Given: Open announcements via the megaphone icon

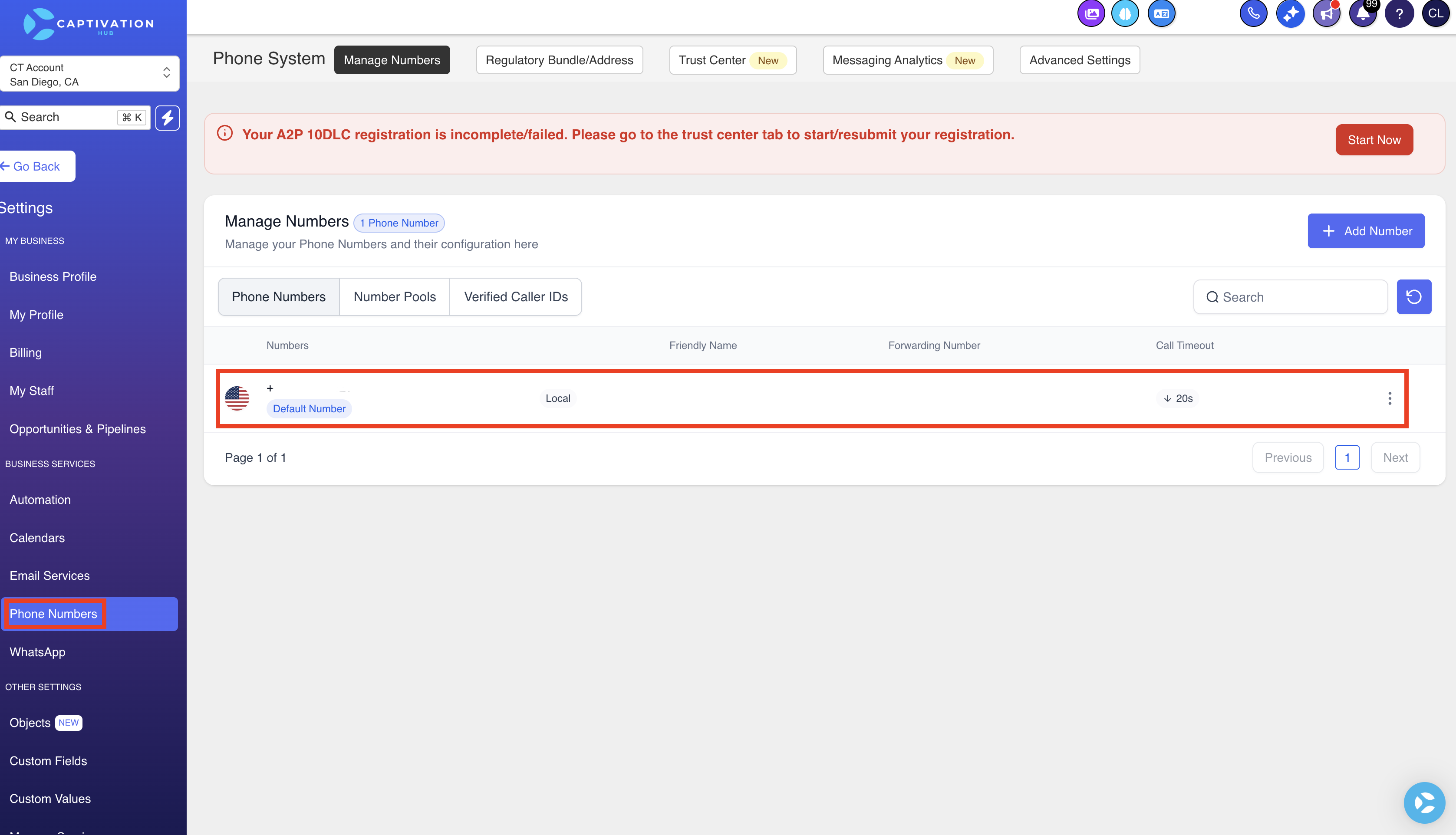Looking at the screenshot, I should (x=1326, y=13).
